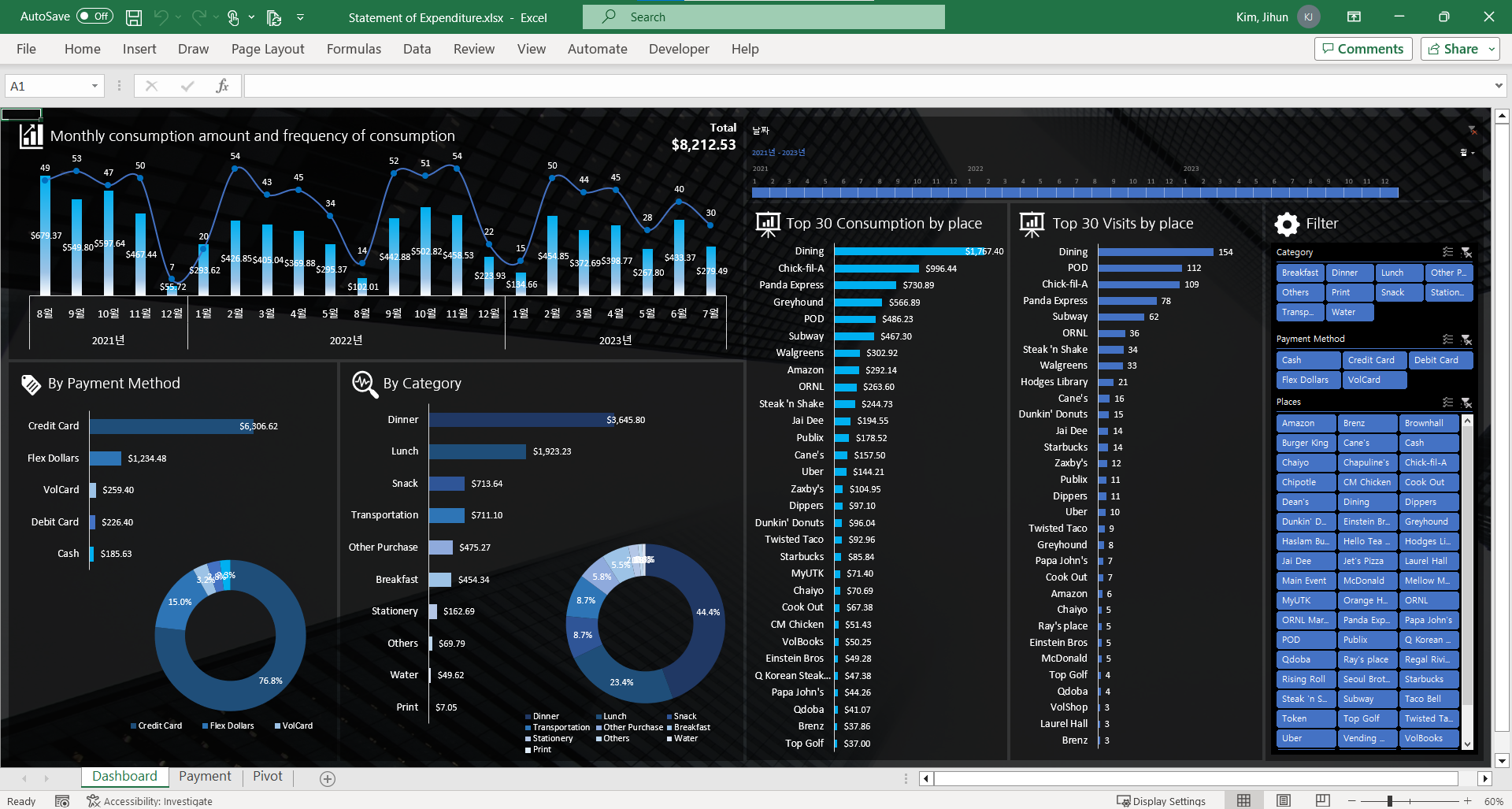The image size is (1512, 809).
Task: Open the Name Box dropdown
Action: click(x=94, y=86)
